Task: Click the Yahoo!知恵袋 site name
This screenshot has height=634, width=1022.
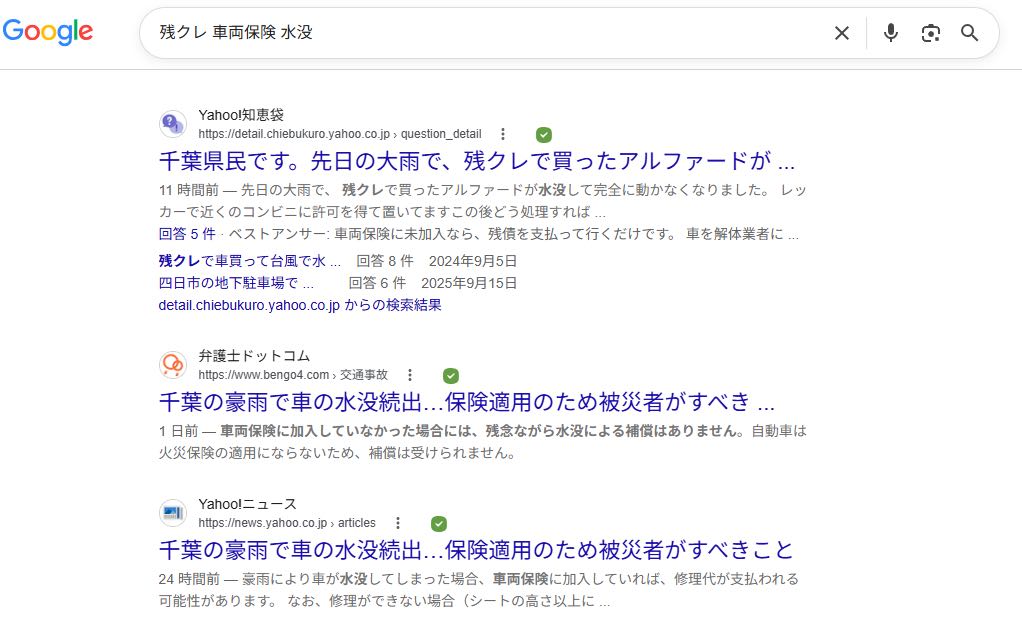Action: [241, 115]
